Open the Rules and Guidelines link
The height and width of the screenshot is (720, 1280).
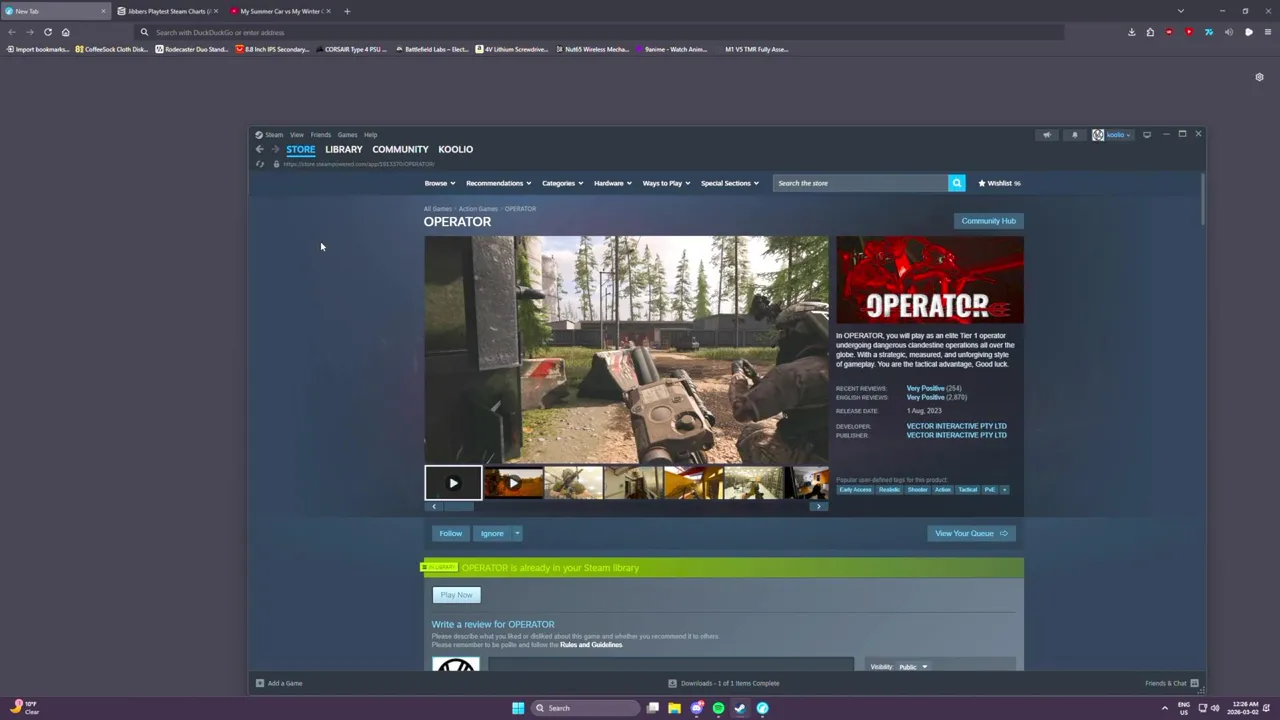pos(591,645)
